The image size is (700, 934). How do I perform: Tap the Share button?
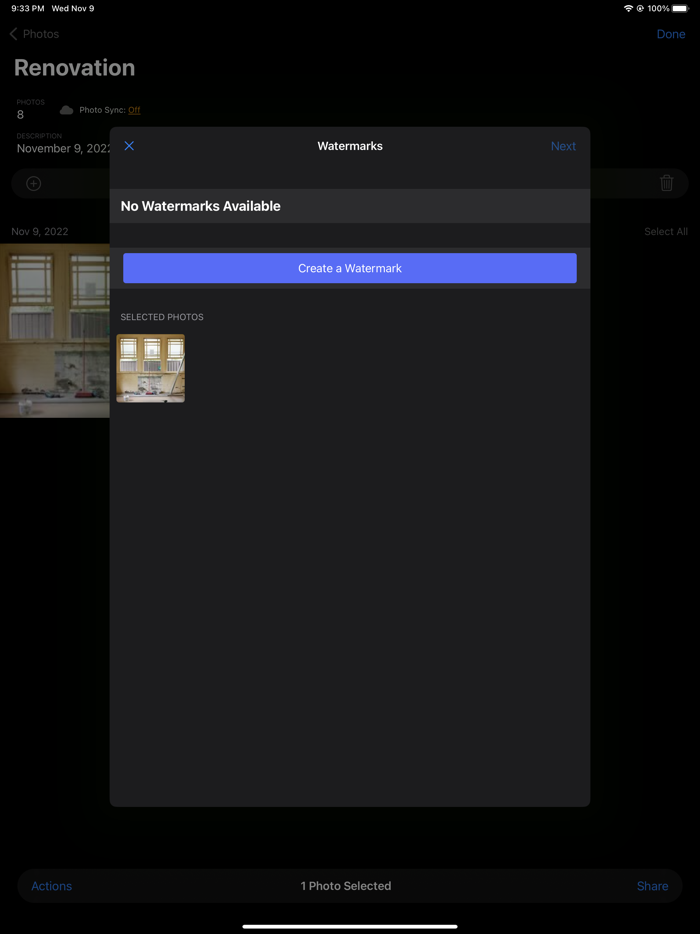click(652, 886)
